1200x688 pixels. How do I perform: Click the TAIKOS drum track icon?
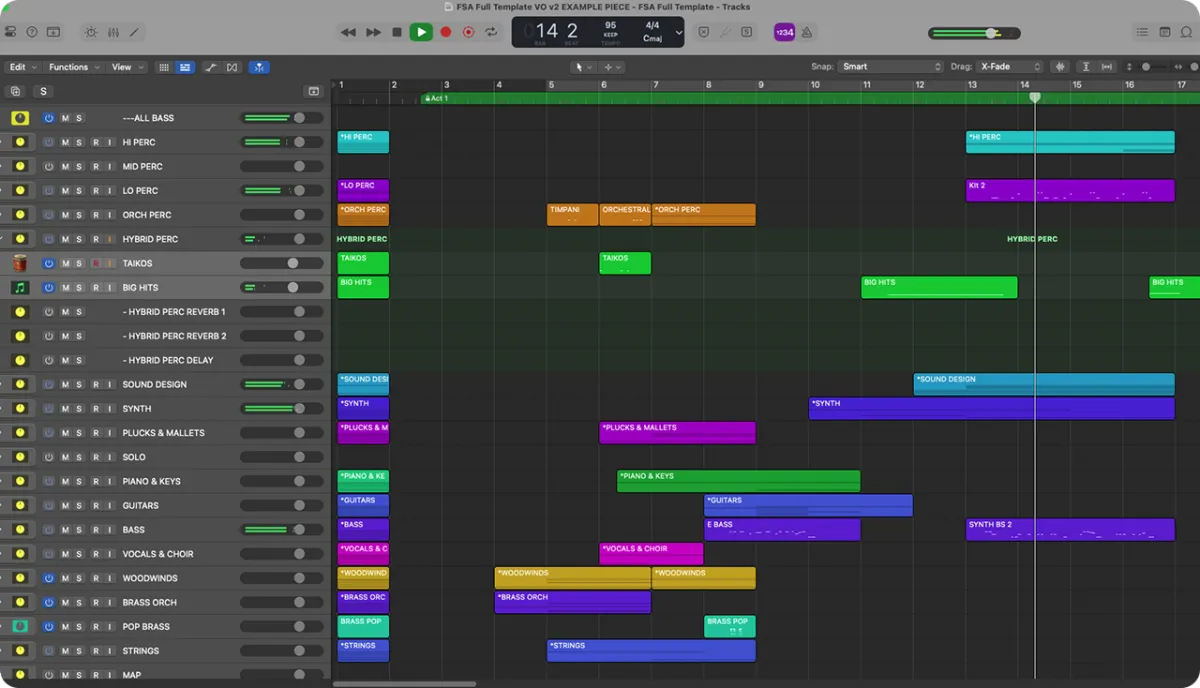[x=20, y=263]
